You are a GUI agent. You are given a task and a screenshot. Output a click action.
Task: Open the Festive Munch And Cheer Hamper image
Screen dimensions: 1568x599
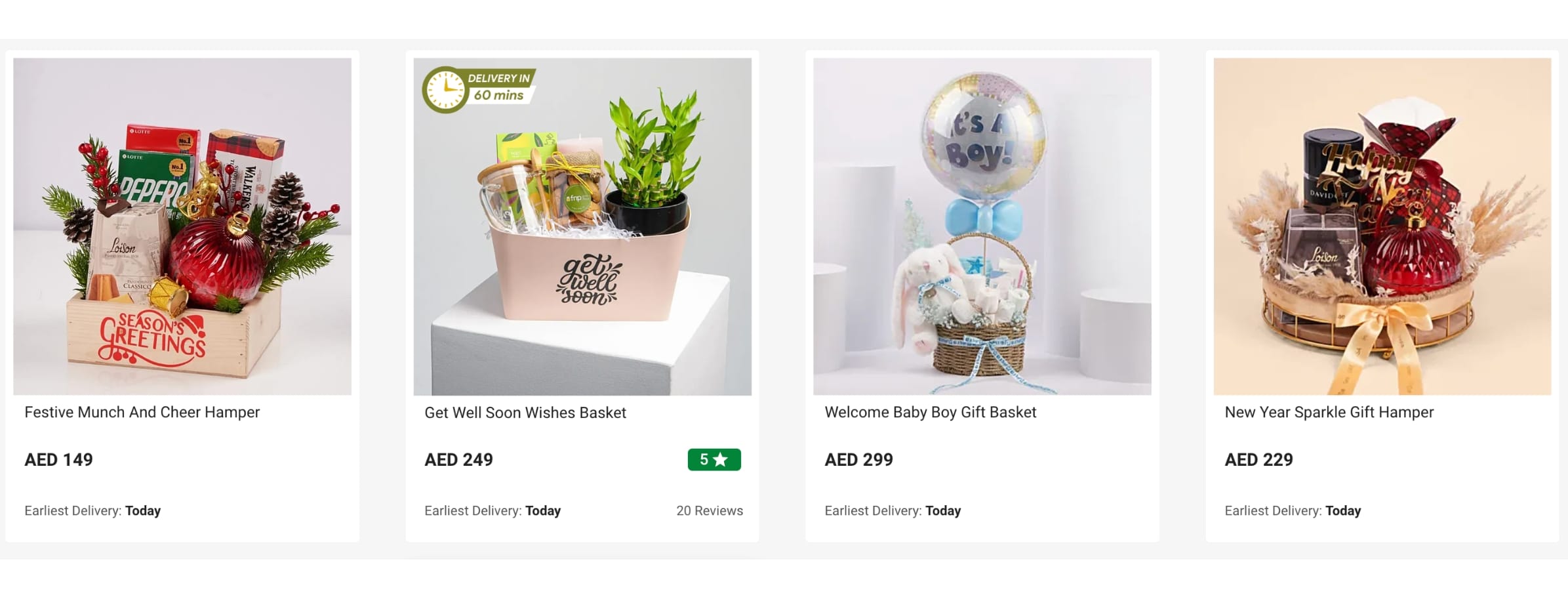coord(182,226)
